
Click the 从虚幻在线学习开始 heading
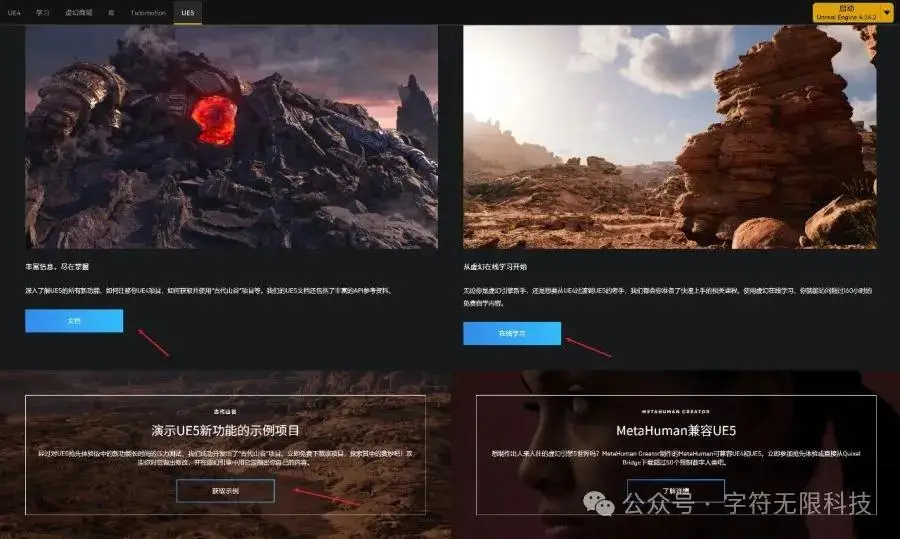click(495, 267)
